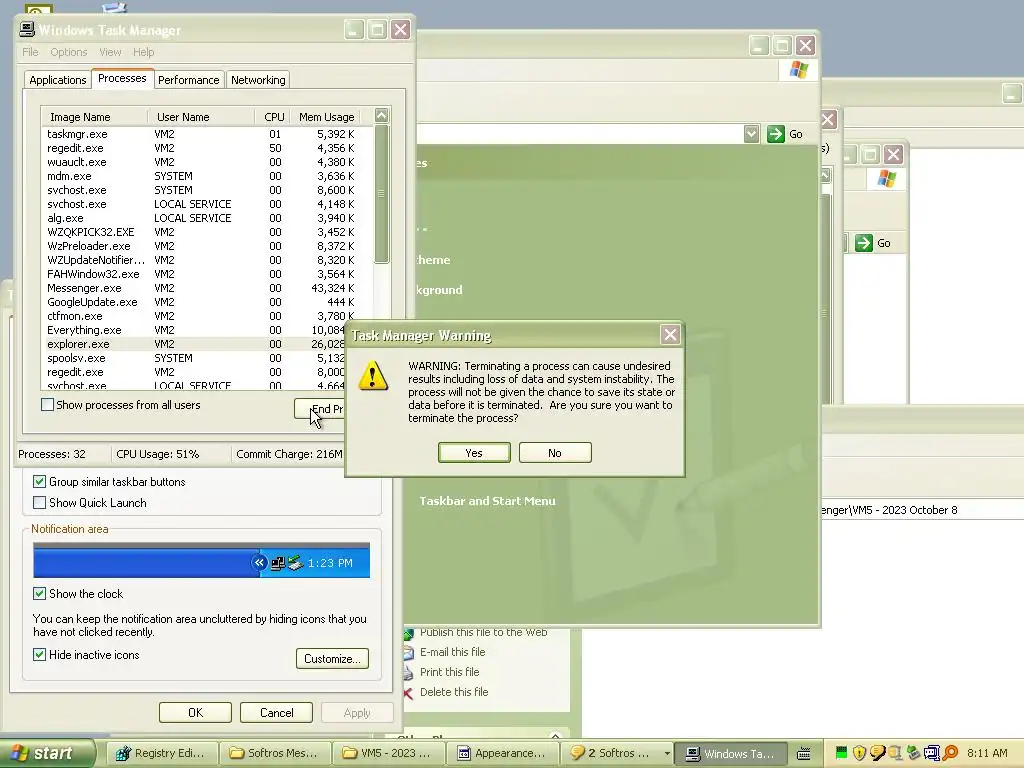
Task: Select the Processes tab
Action: pyautogui.click(x=122, y=78)
